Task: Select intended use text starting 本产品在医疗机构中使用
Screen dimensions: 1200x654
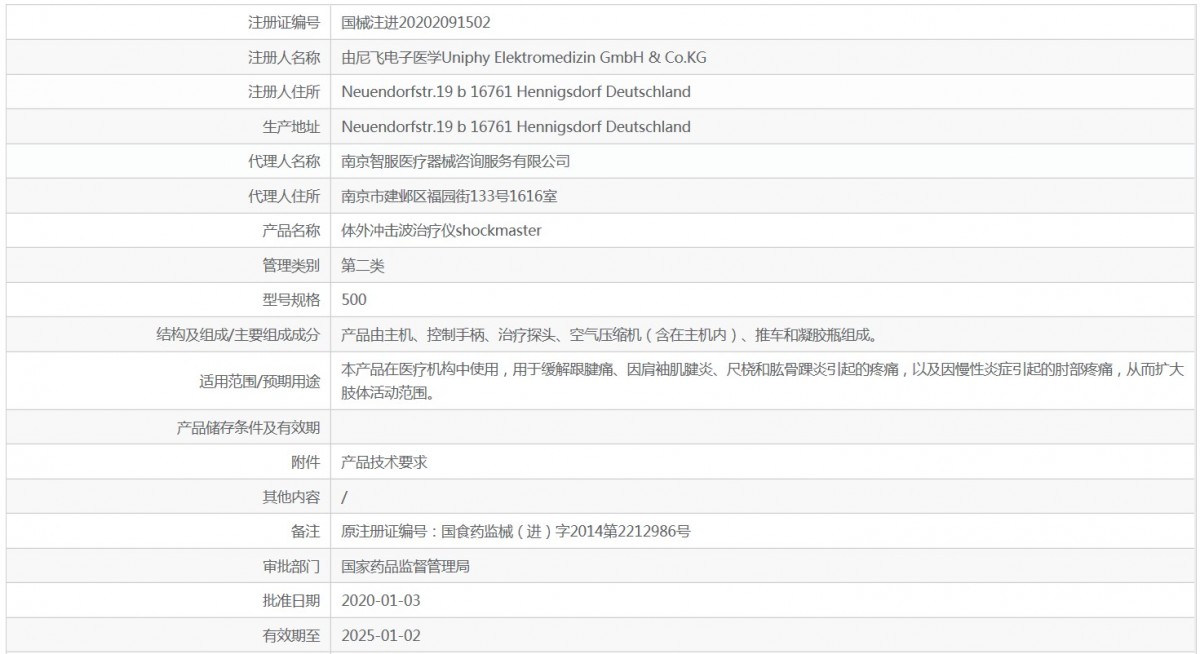Action: click(762, 381)
